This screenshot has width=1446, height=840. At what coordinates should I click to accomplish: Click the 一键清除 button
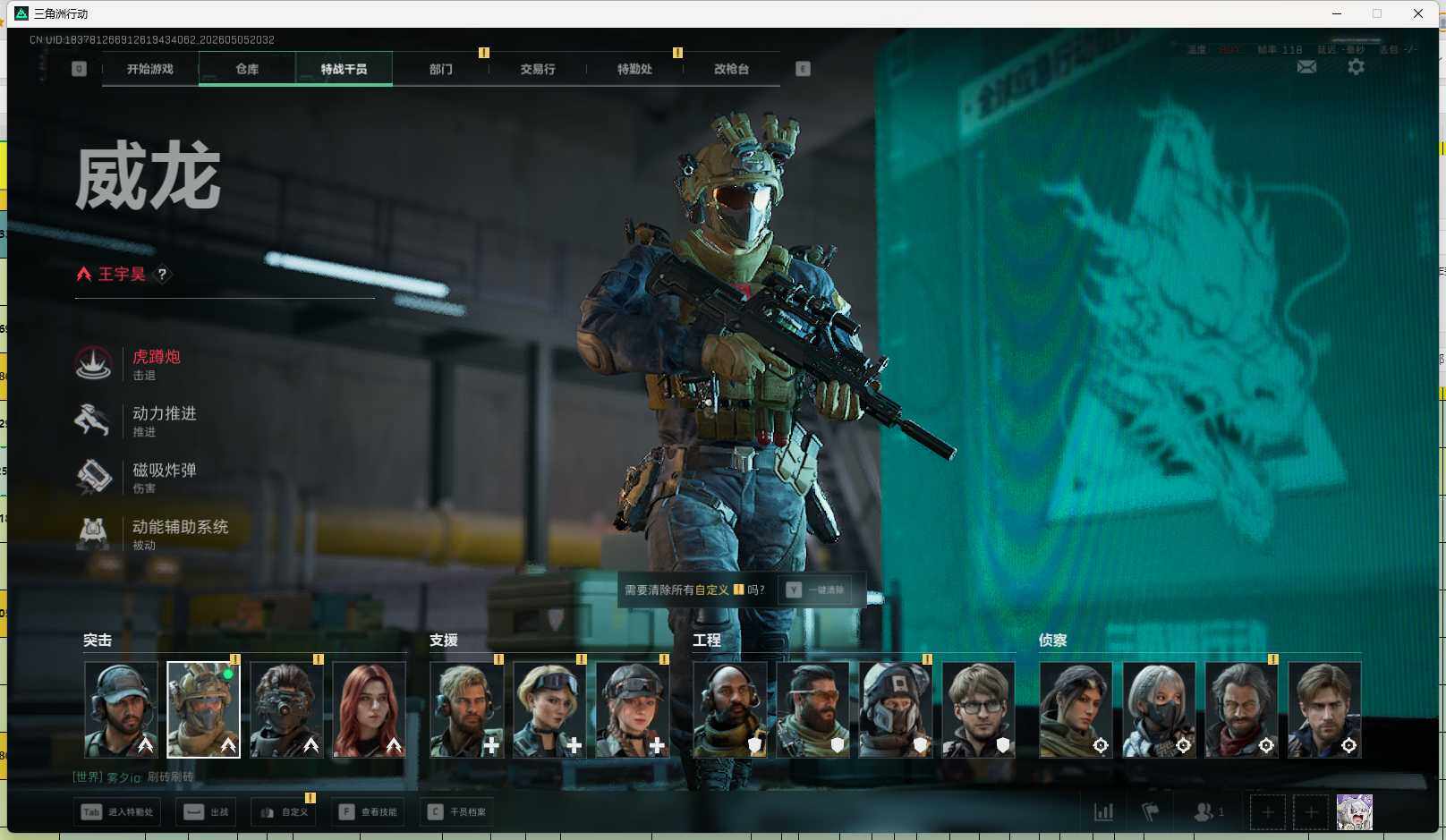click(816, 590)
